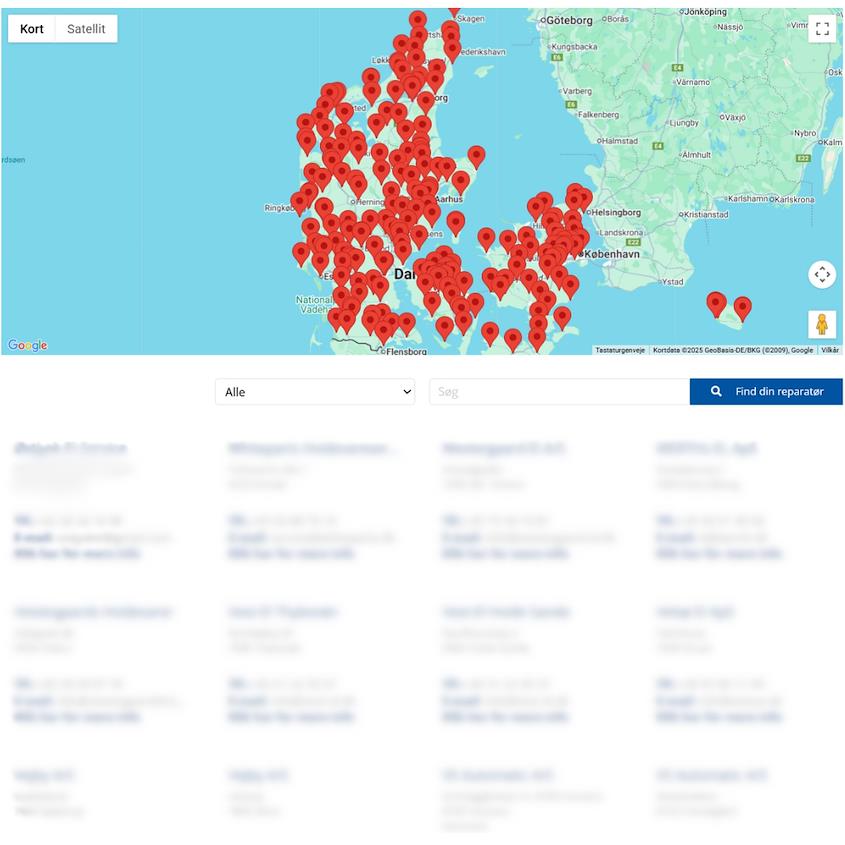This screenshot has width=845, height=845.
Task: Switch to the Satellit map view
Action: [x=86, y=29]
